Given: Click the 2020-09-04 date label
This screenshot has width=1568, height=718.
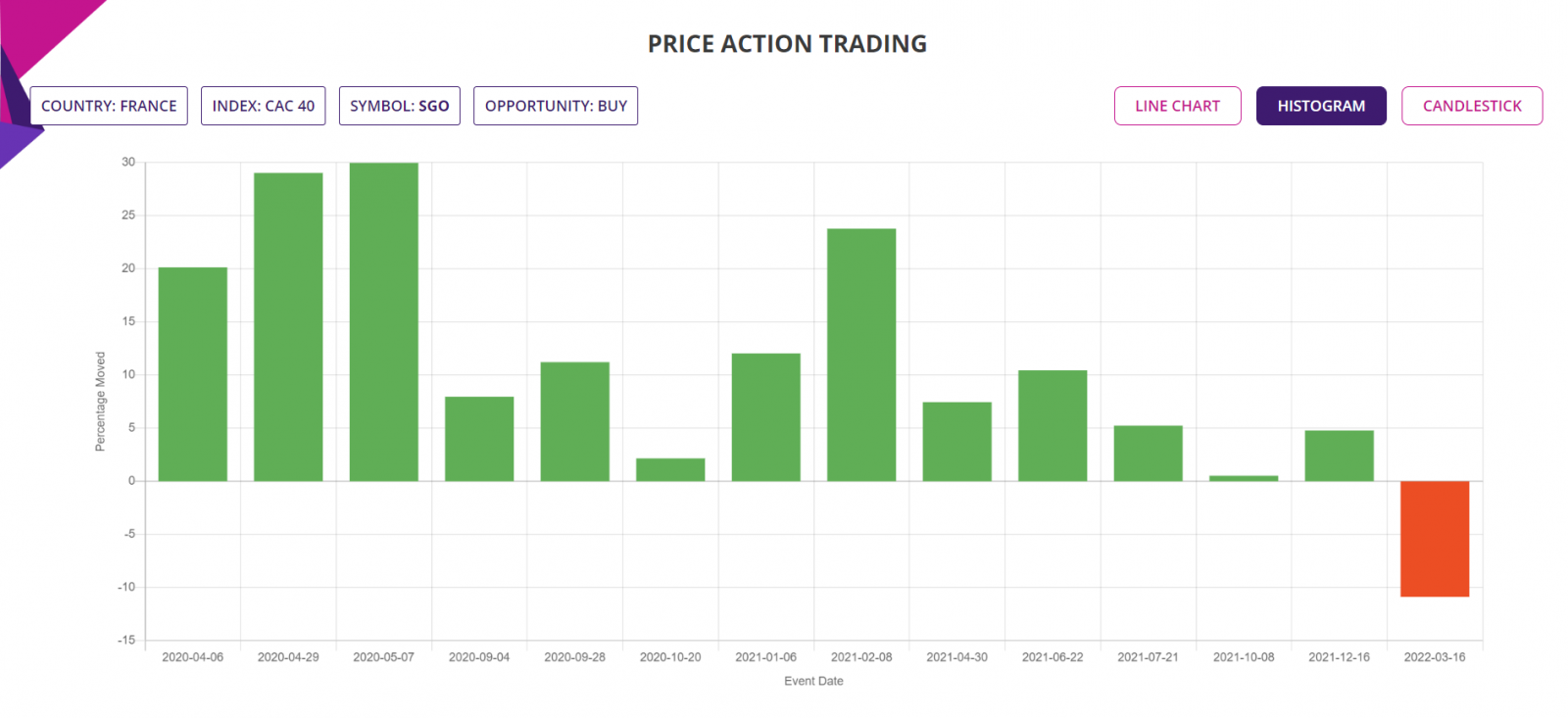Looking at the screenshot, I should click(479, 657).
